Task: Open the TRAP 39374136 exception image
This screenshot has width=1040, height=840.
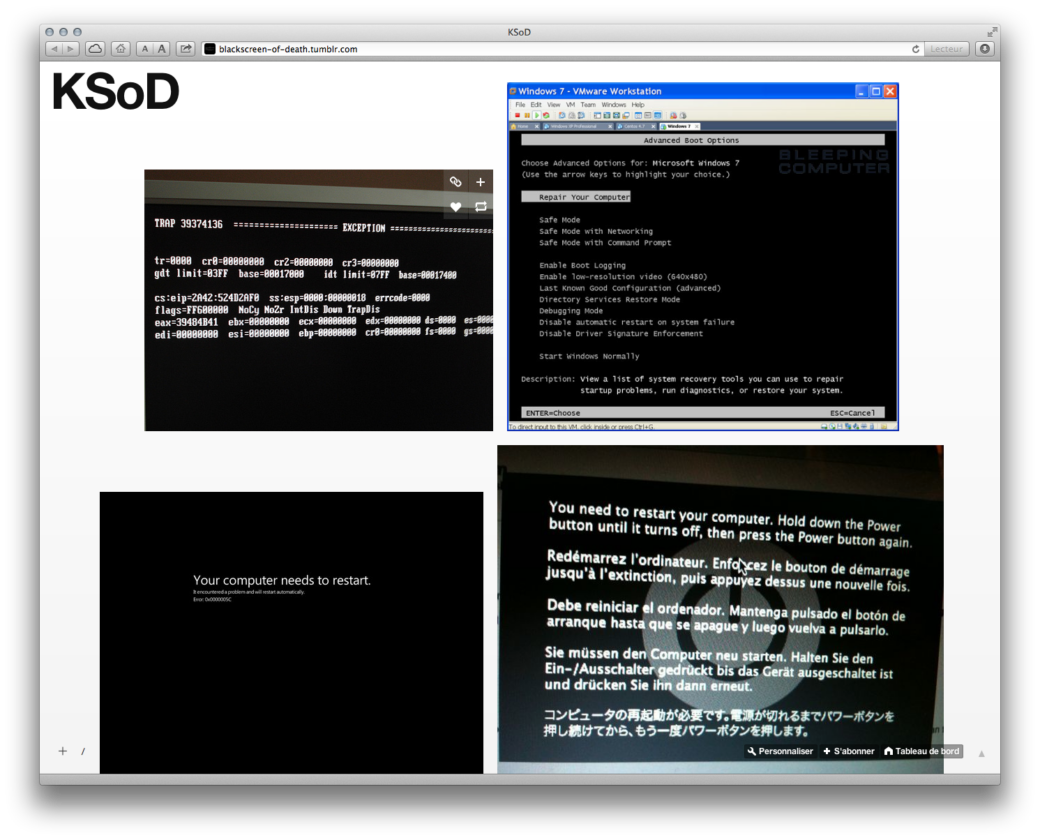Action: (x=318, y=300)
